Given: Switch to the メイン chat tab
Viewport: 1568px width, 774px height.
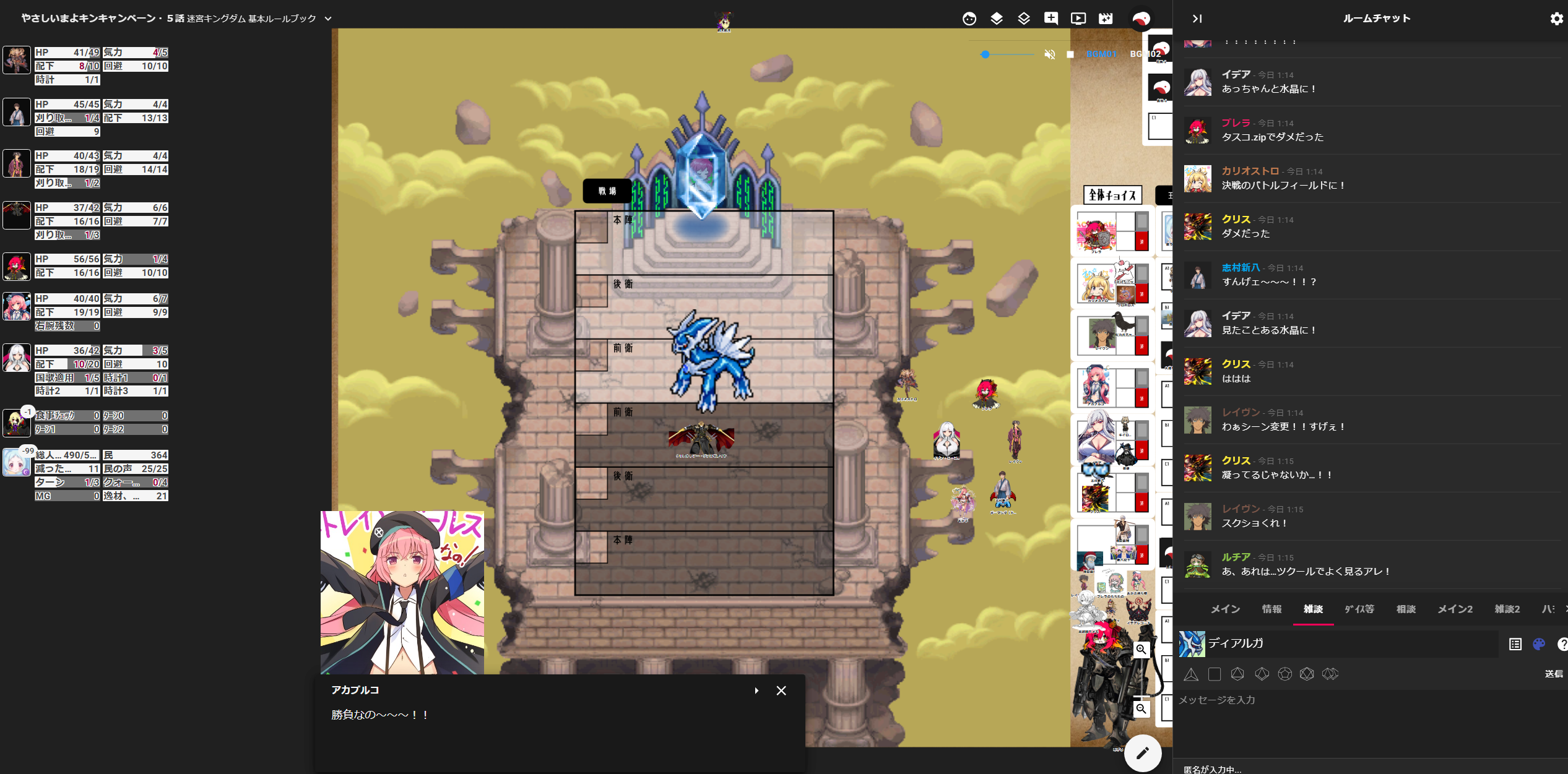Looking at the screenshot, I should pos(1225,609).
